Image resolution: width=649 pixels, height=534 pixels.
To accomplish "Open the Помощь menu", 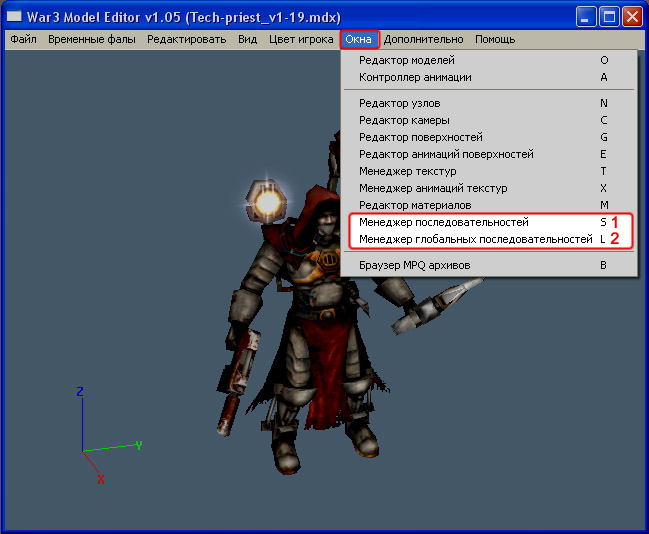I will point(495,39).
